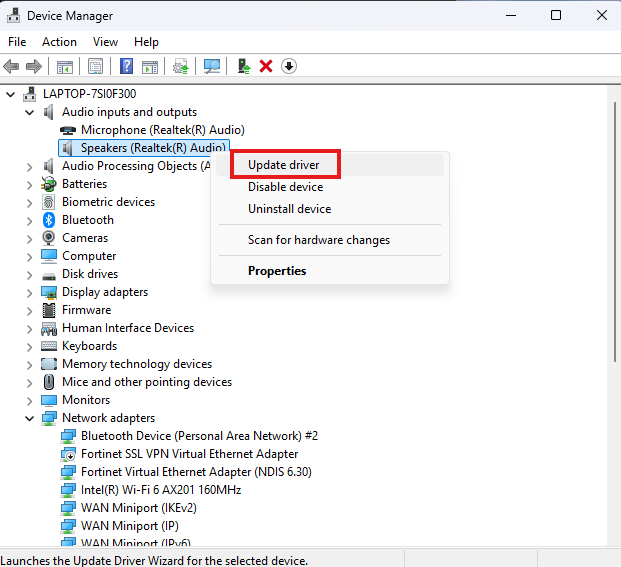
Task: Click the Fortinet SSL VPN adapter icon
Action: [x=68, y=454]
